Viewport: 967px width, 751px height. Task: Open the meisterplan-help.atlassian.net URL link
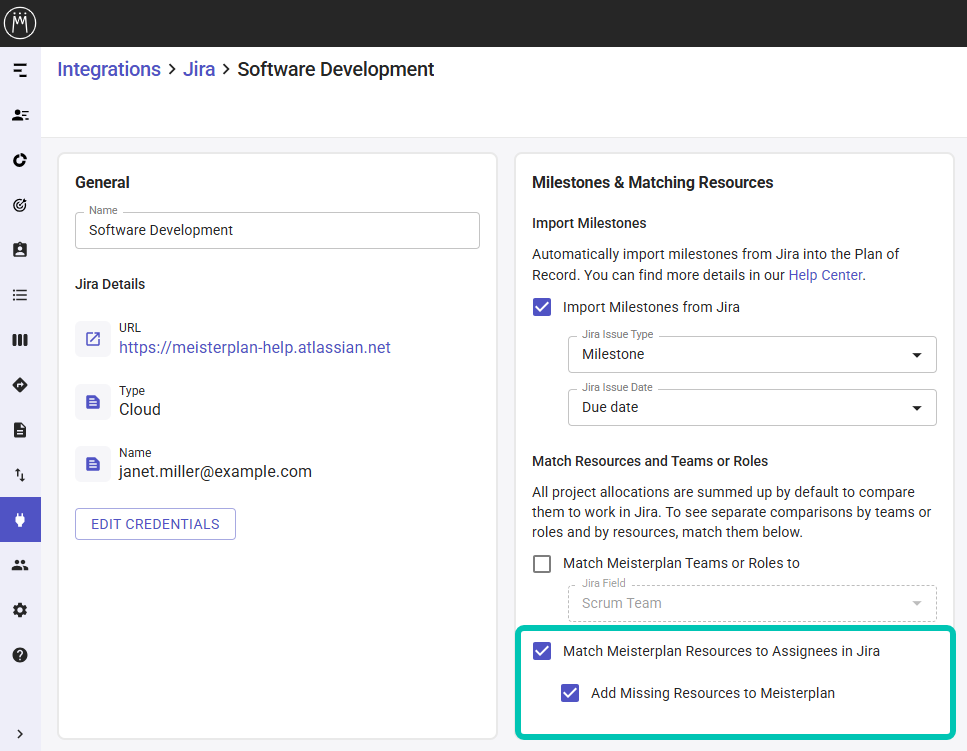(255, 348)
